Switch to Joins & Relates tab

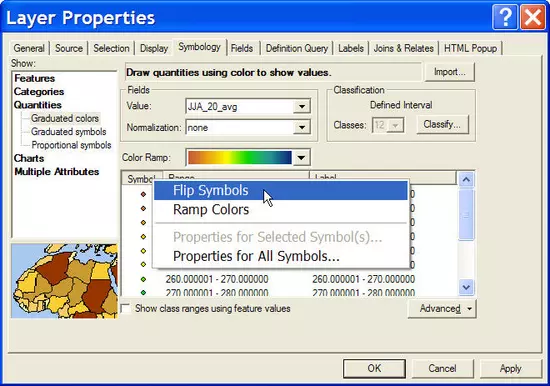(403, 48)
